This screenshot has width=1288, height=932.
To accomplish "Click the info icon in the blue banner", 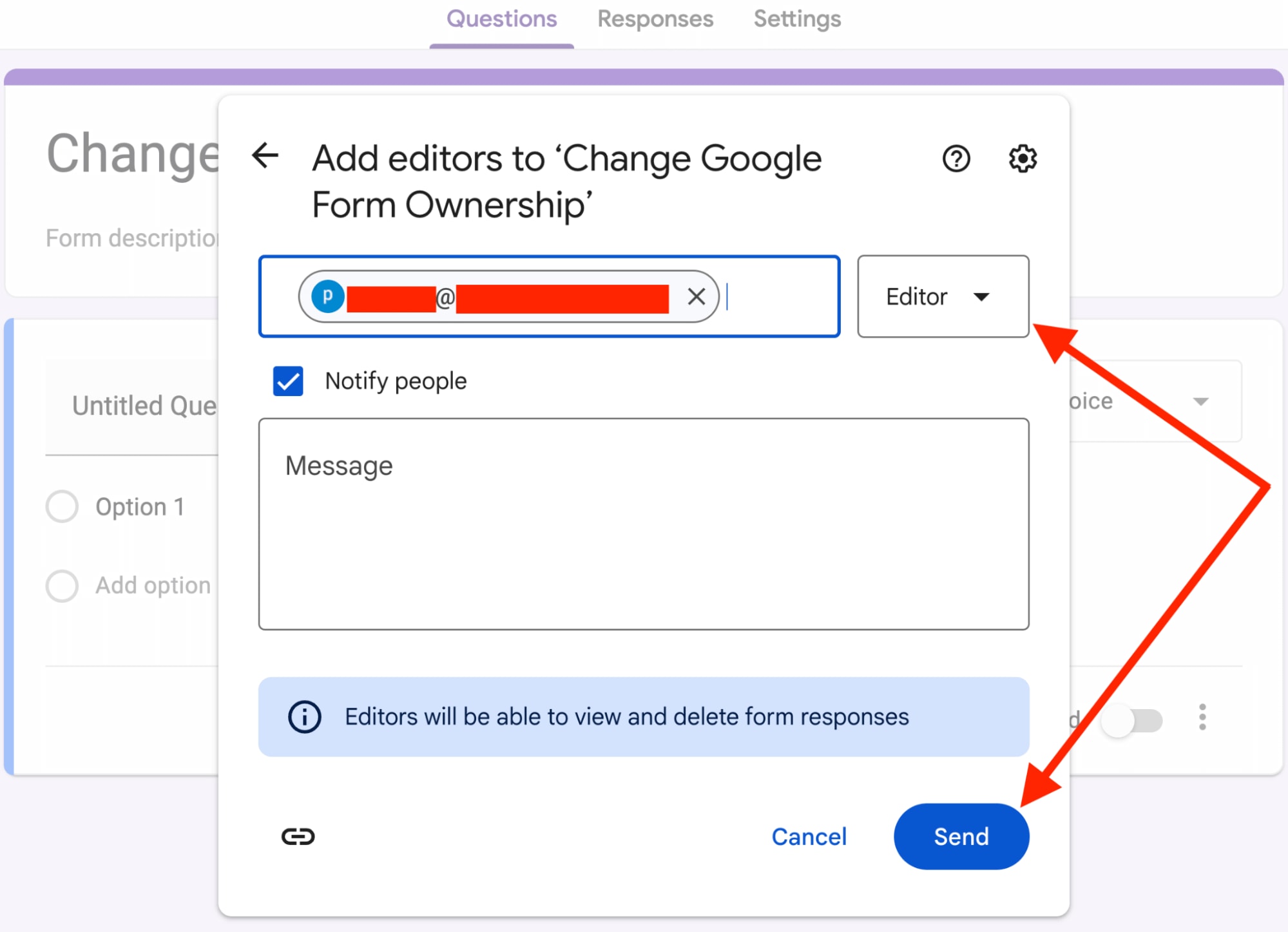I will (304, 717).
